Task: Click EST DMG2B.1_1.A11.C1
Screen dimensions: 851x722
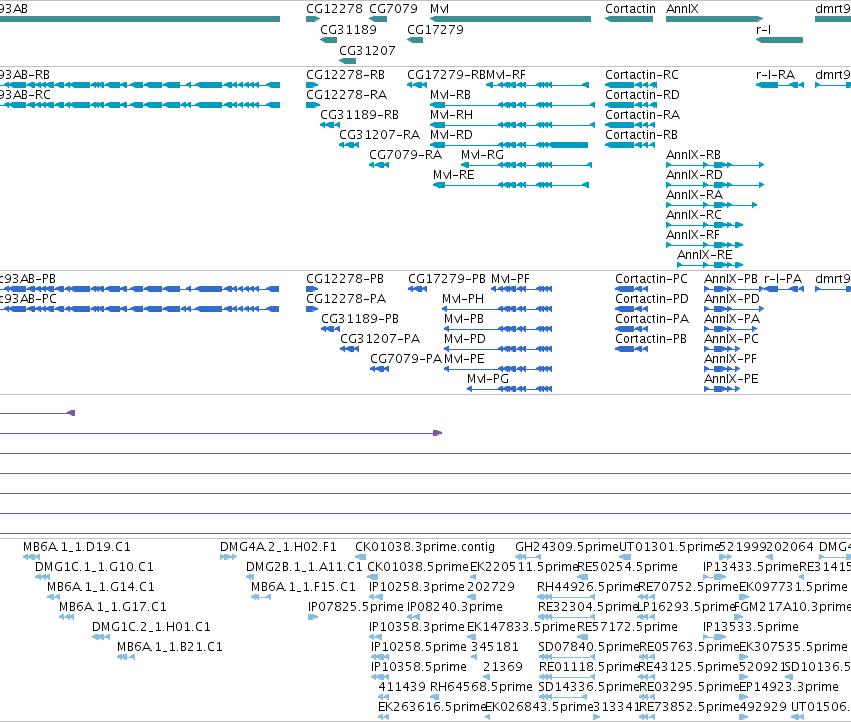Action: [x=304, y=567]
